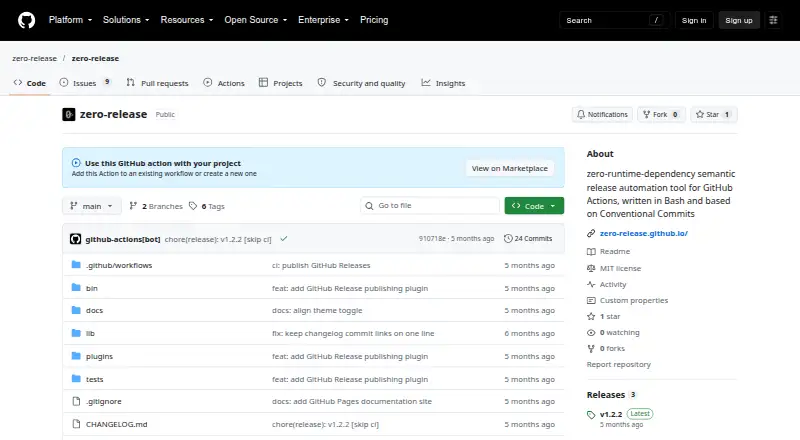The width and height of the screenshot is (800, 440).
Task: Fork the repository
Action: [x=661, y=114]
